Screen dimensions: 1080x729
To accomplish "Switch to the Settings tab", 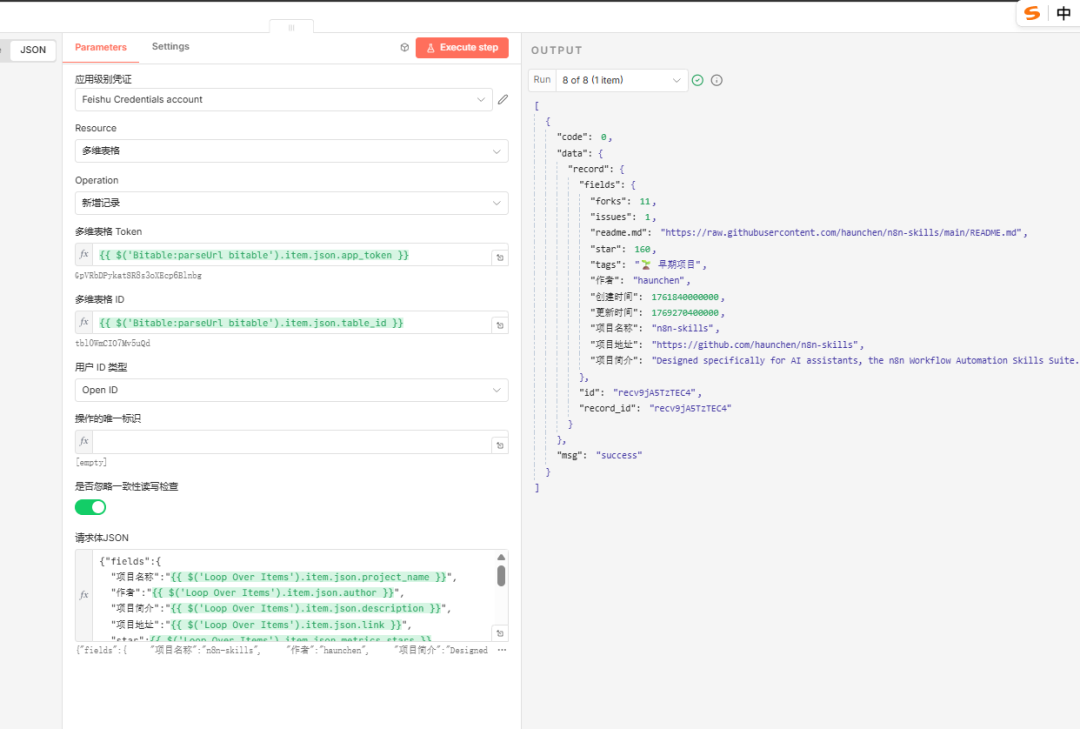I will point(170,47).
